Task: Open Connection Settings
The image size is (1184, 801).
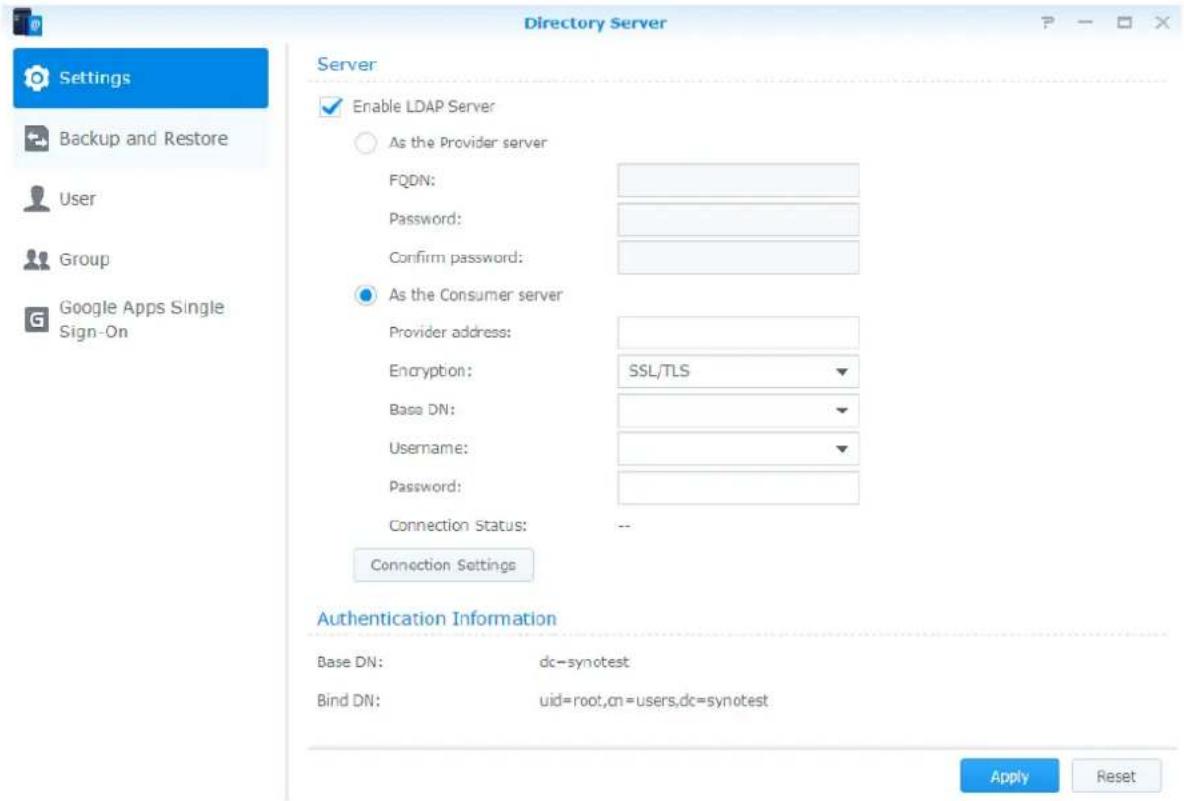Action: pos(443,565)
